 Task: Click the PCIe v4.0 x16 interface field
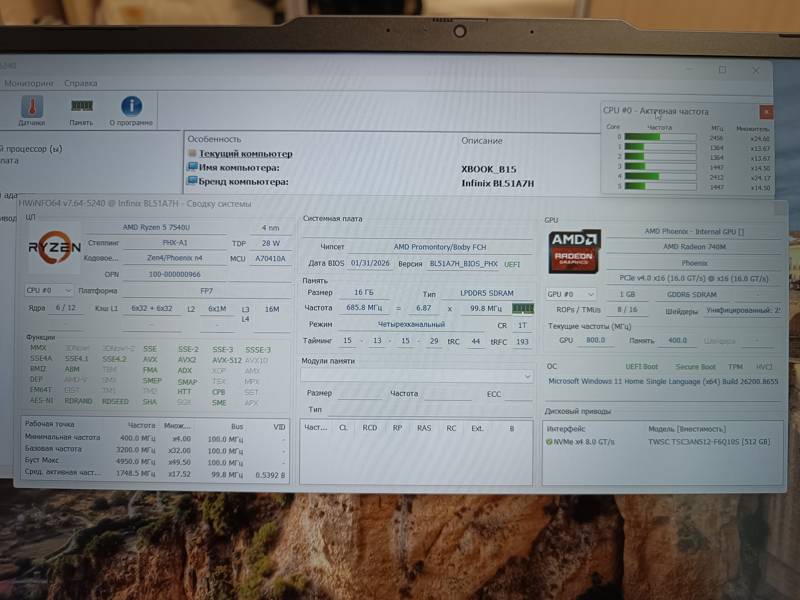tap(694, 279)
